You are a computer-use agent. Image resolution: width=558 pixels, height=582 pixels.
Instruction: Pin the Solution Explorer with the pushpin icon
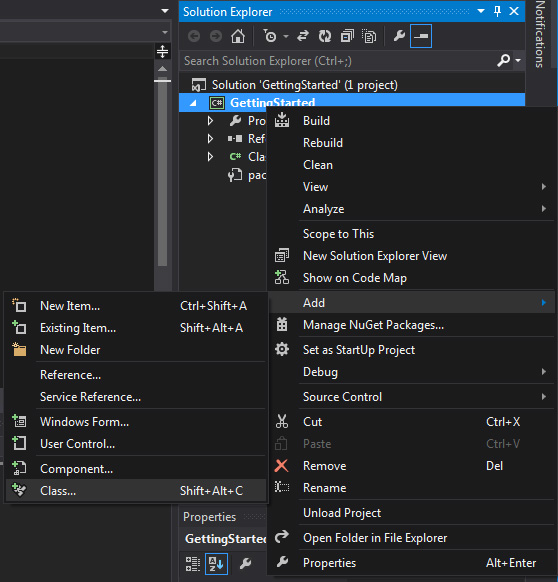497,11
